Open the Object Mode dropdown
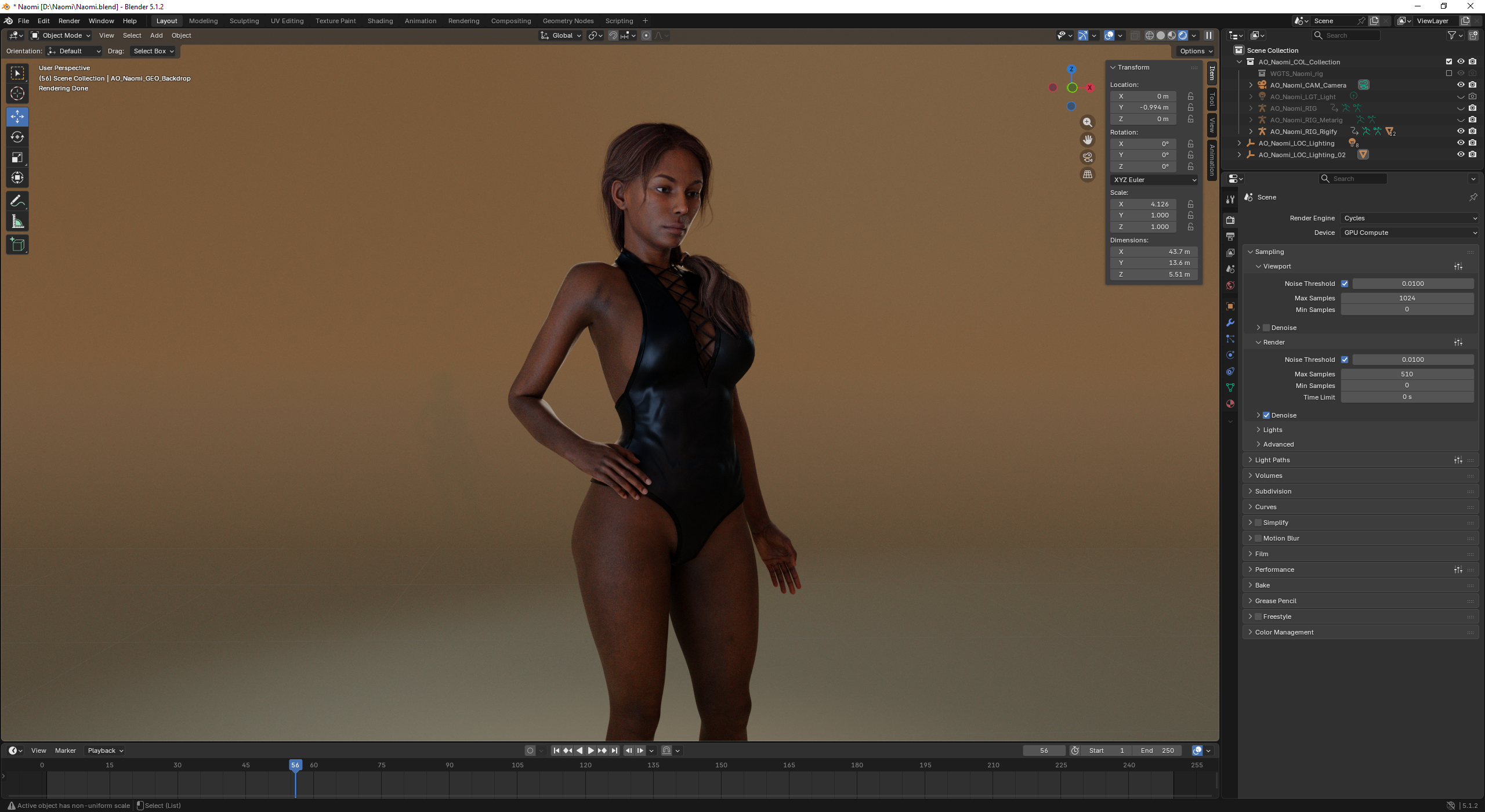This screenshot has height=812, width=1485. coord(61,35)
